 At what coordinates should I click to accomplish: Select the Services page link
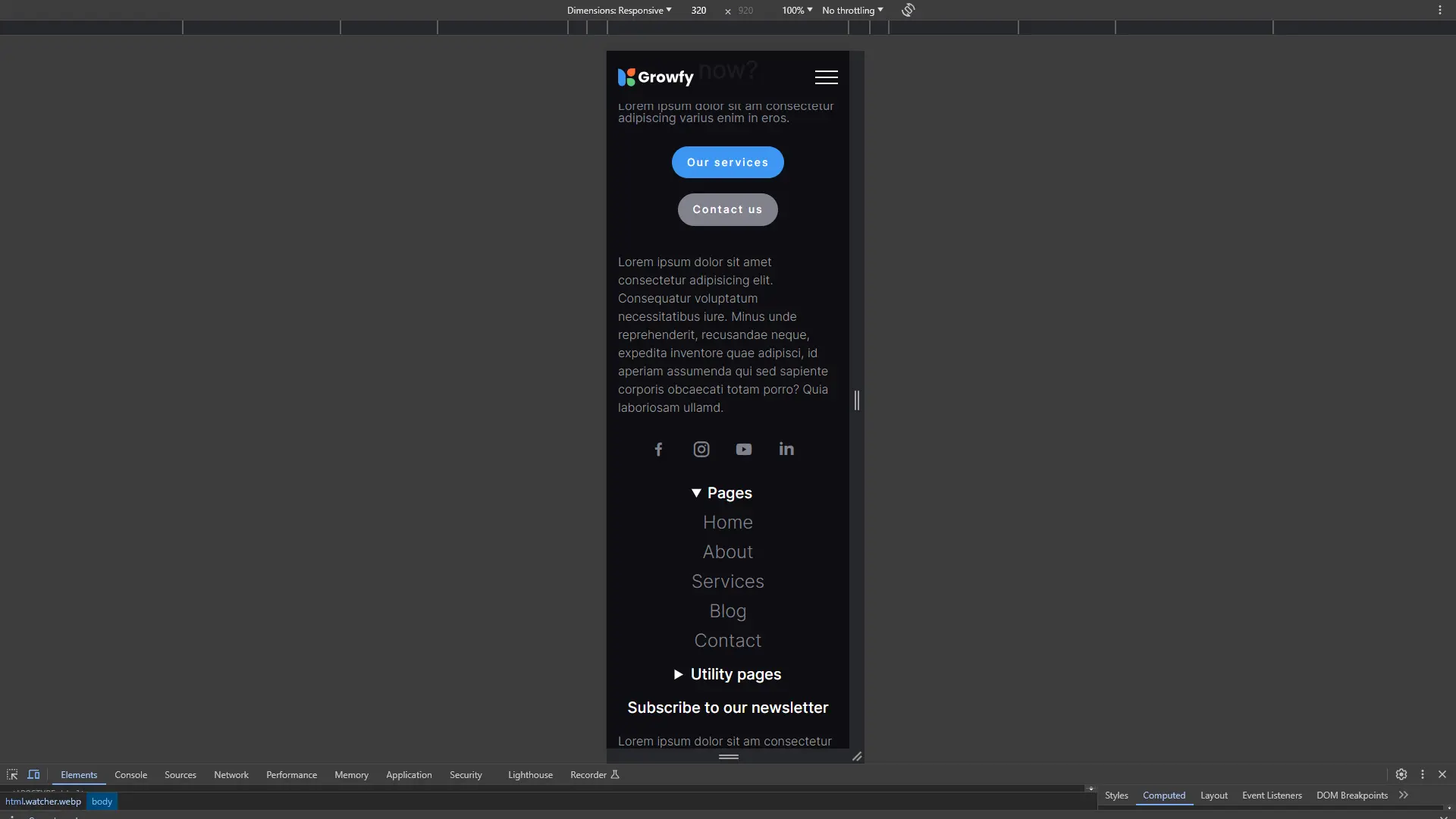pos(727,581)
